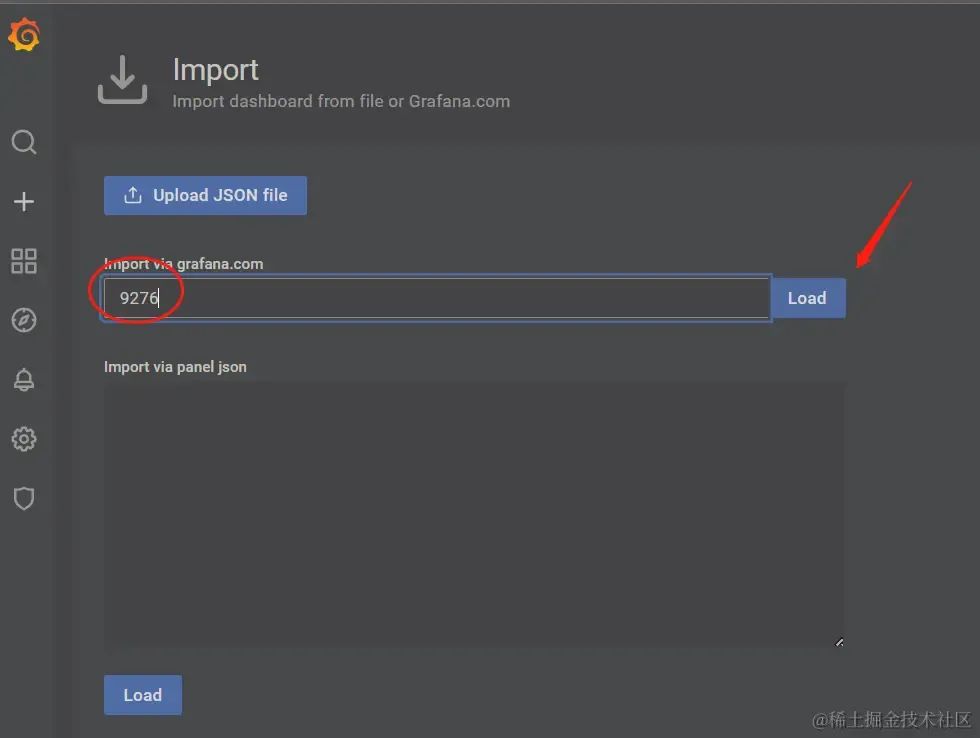The width and height of the screenshot is (980, 738).
Task: Click the Import page heading
Action: click(216, 69)
